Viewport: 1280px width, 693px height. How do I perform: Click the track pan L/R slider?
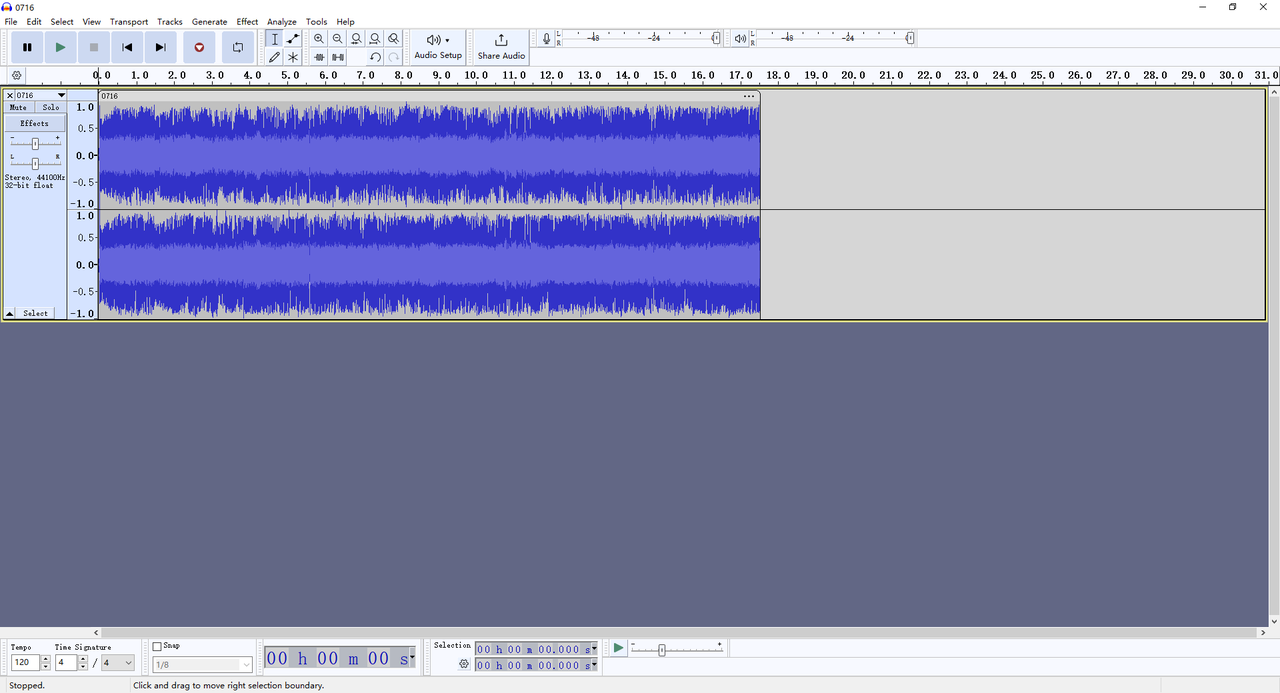click(35, 163)
